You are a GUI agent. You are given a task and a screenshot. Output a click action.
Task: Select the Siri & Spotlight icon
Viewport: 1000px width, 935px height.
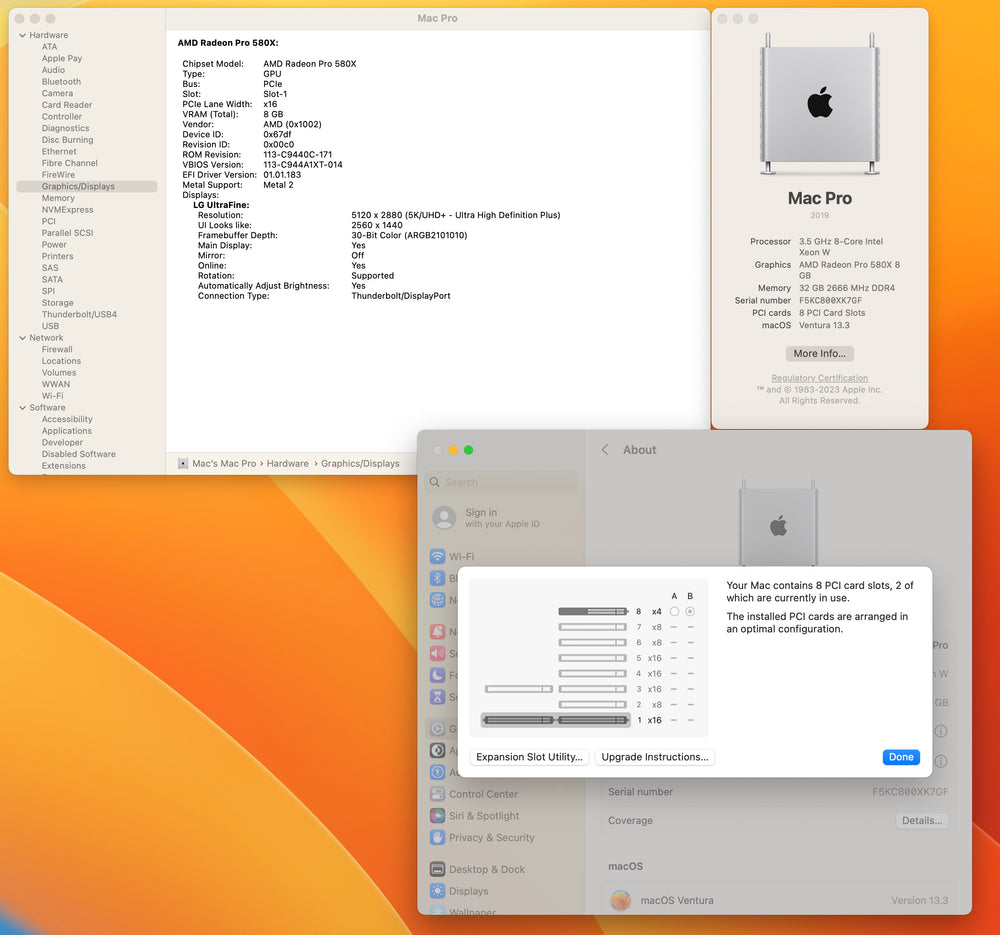[437, 816]
